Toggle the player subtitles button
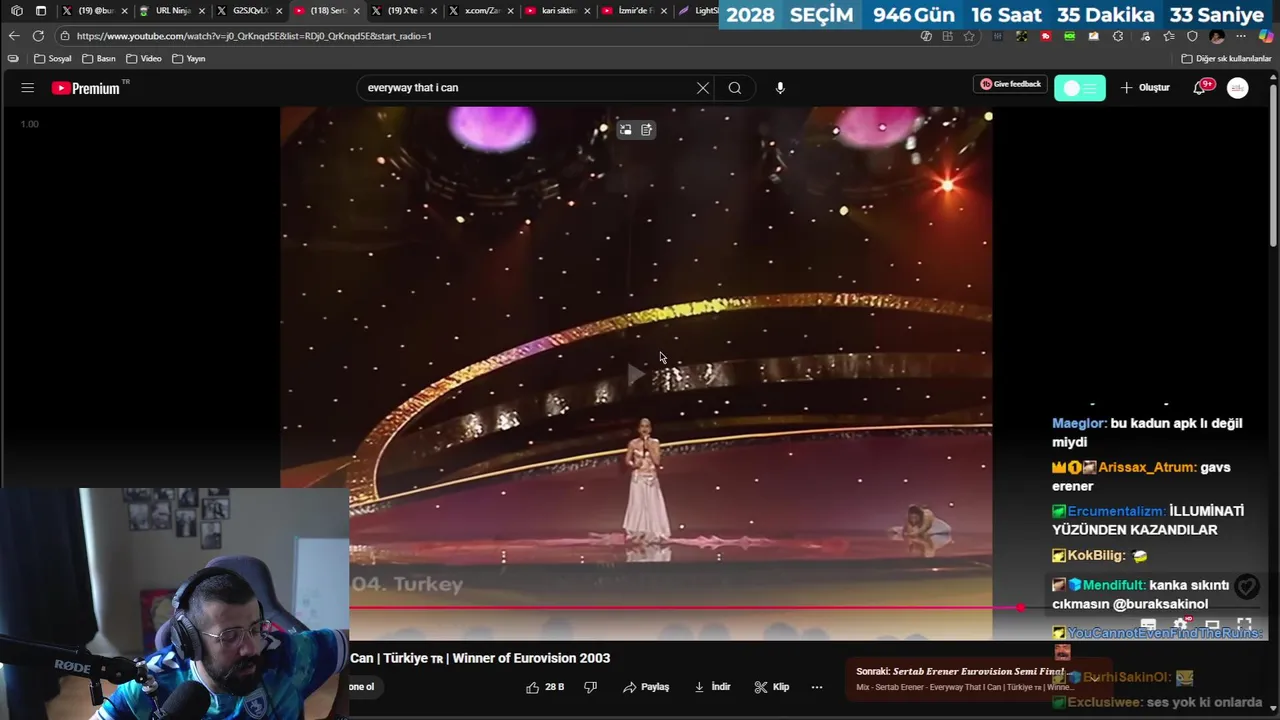 1149,625
